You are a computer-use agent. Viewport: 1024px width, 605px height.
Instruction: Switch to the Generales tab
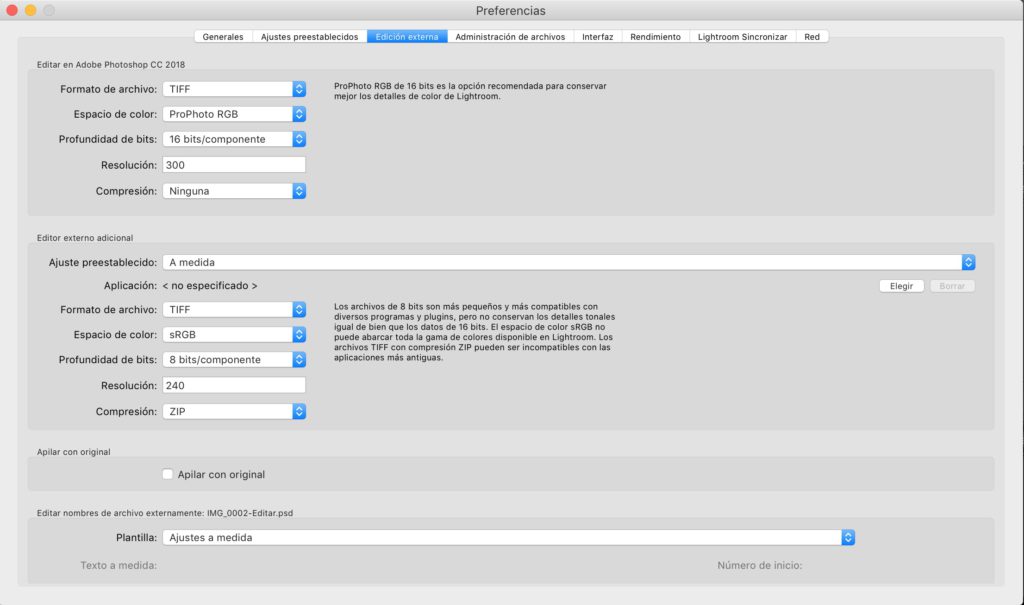pos(223,37)
